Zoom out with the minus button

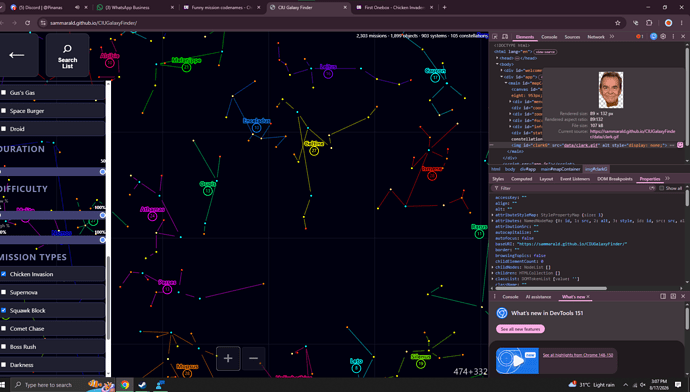click(x=253, y=358)
